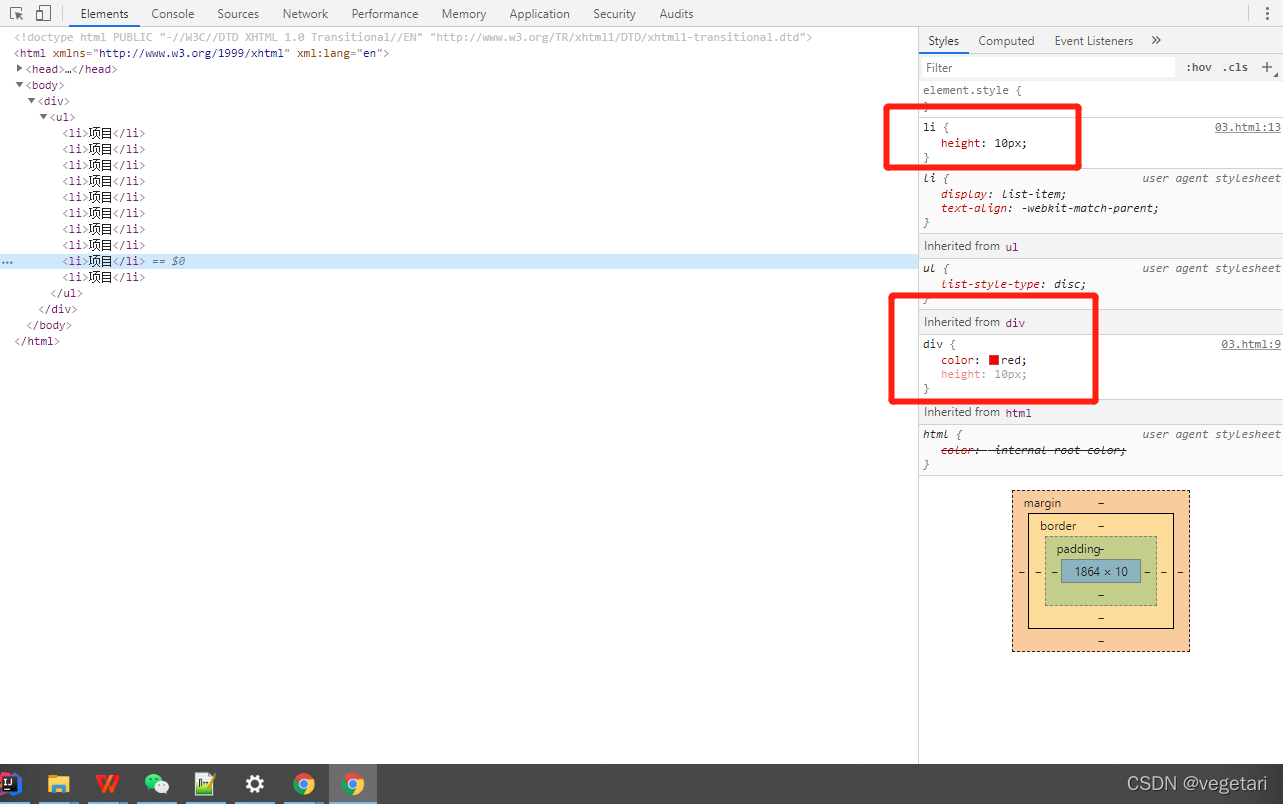1283x804 pixels.
Task: Open the red color swatch picker
Action: point(994,360)
